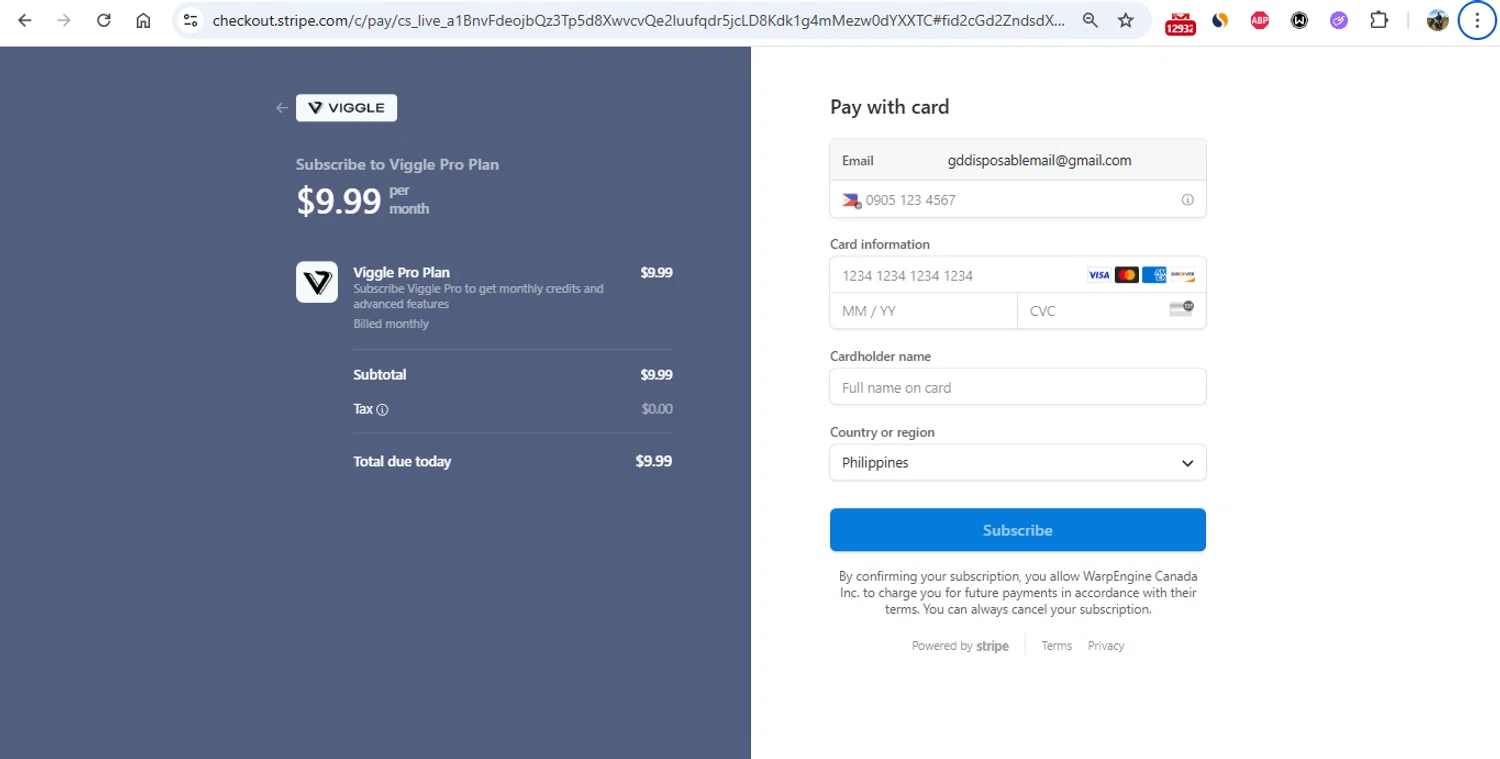Show tax info tooltip icon
This screenshot has width=1500, height=759.
pyautogui.click(x=383, y=410)
